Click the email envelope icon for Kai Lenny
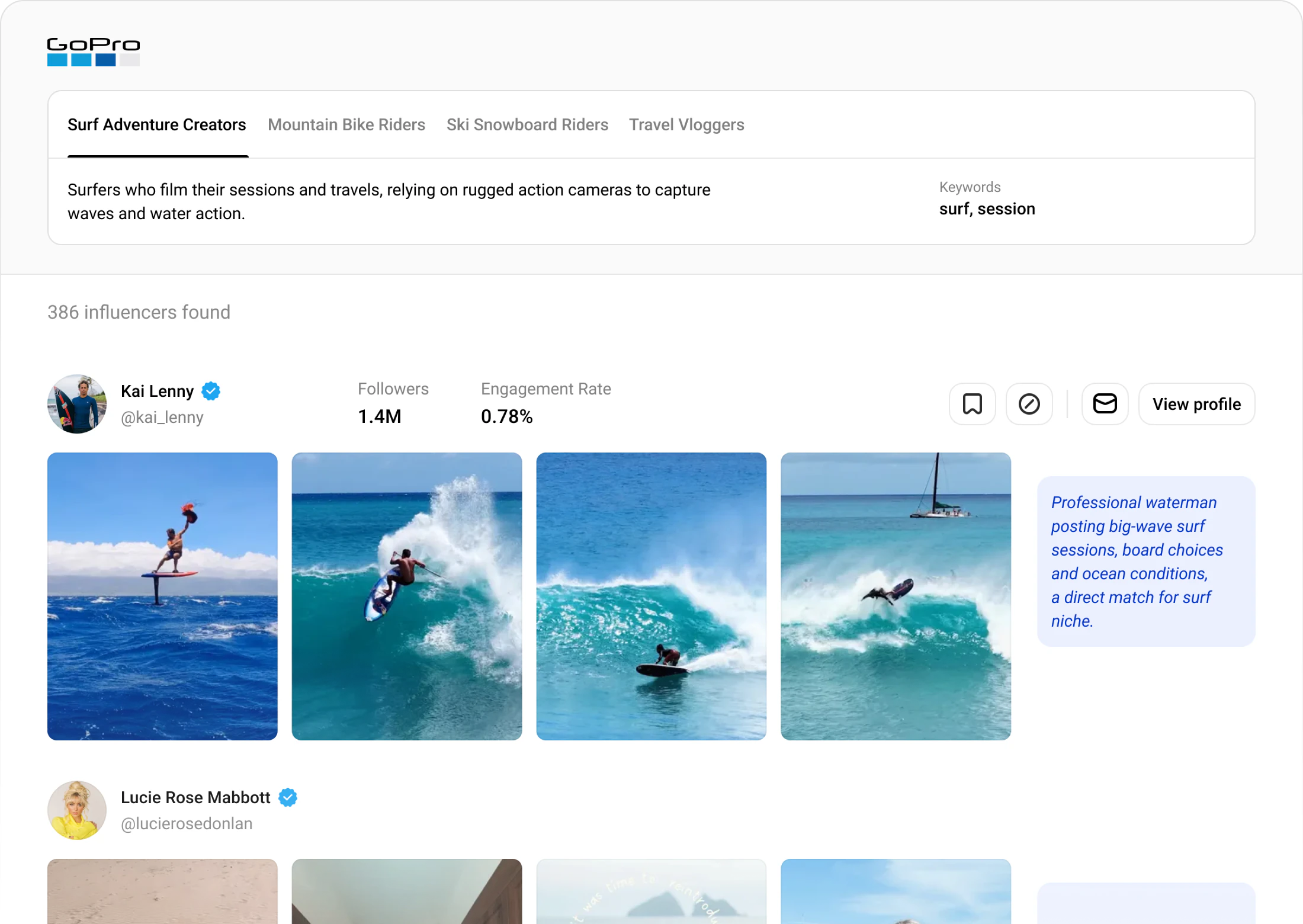Image resolution: width=1303 pixels, height=924 pixels. coord(1105,404)
